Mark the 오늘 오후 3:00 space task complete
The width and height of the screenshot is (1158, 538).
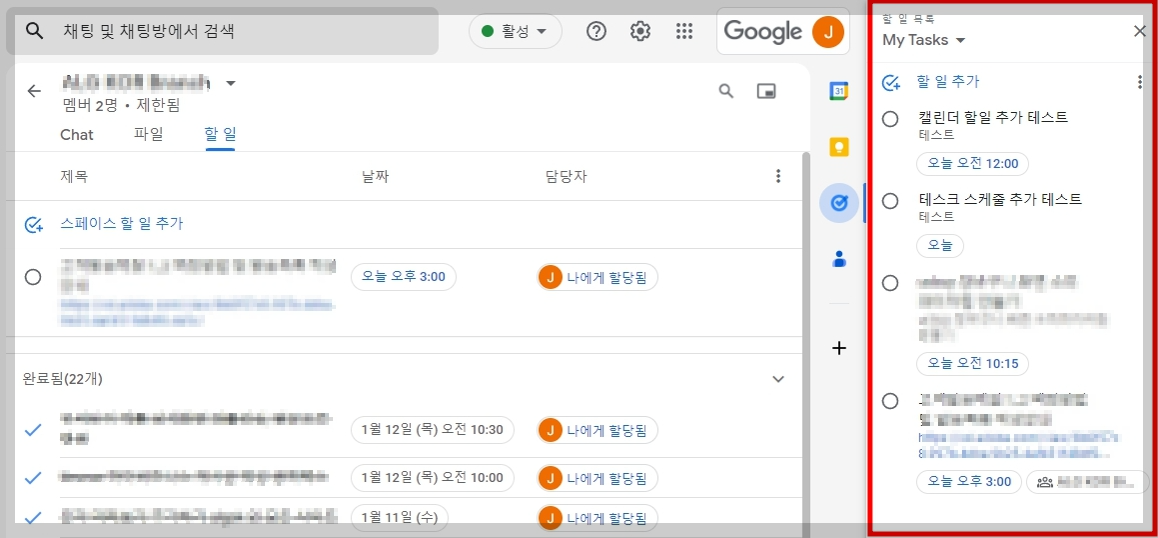(x=32, y=277)
